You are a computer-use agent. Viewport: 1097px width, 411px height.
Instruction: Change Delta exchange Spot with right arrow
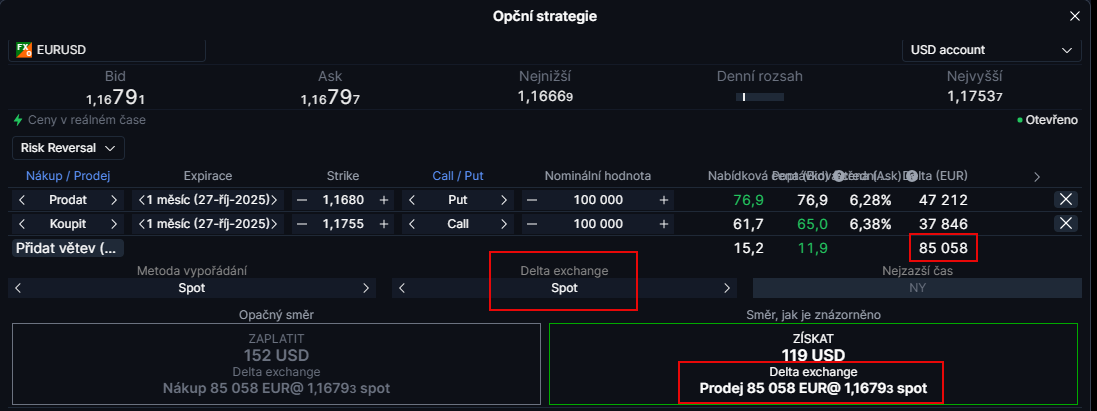click(727, 288)
